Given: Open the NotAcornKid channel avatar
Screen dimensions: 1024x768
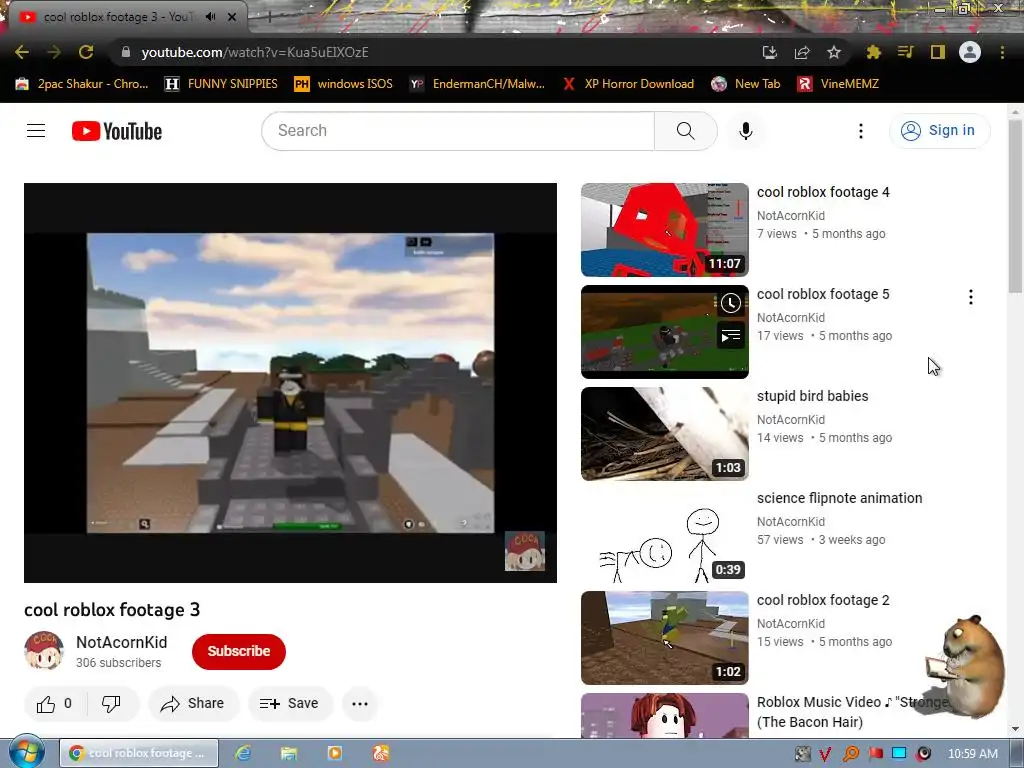Looking at the screenshot, I should click(44, 650).
